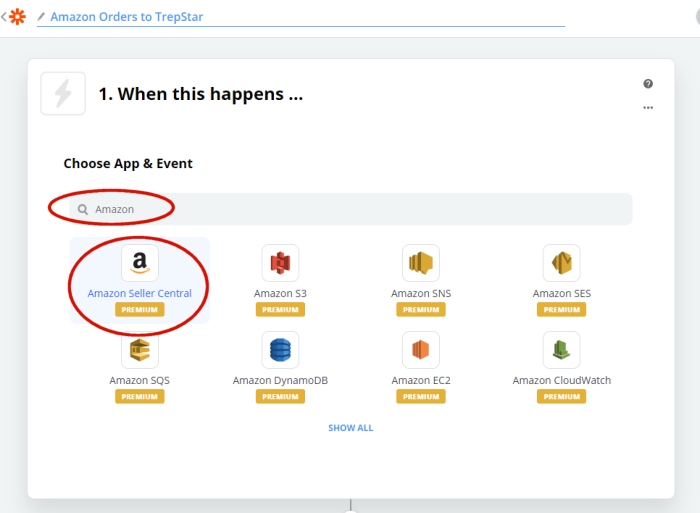Click the Amazon SQS text label
The width and height of the screenshot is (700, 513).
point(140,380)
